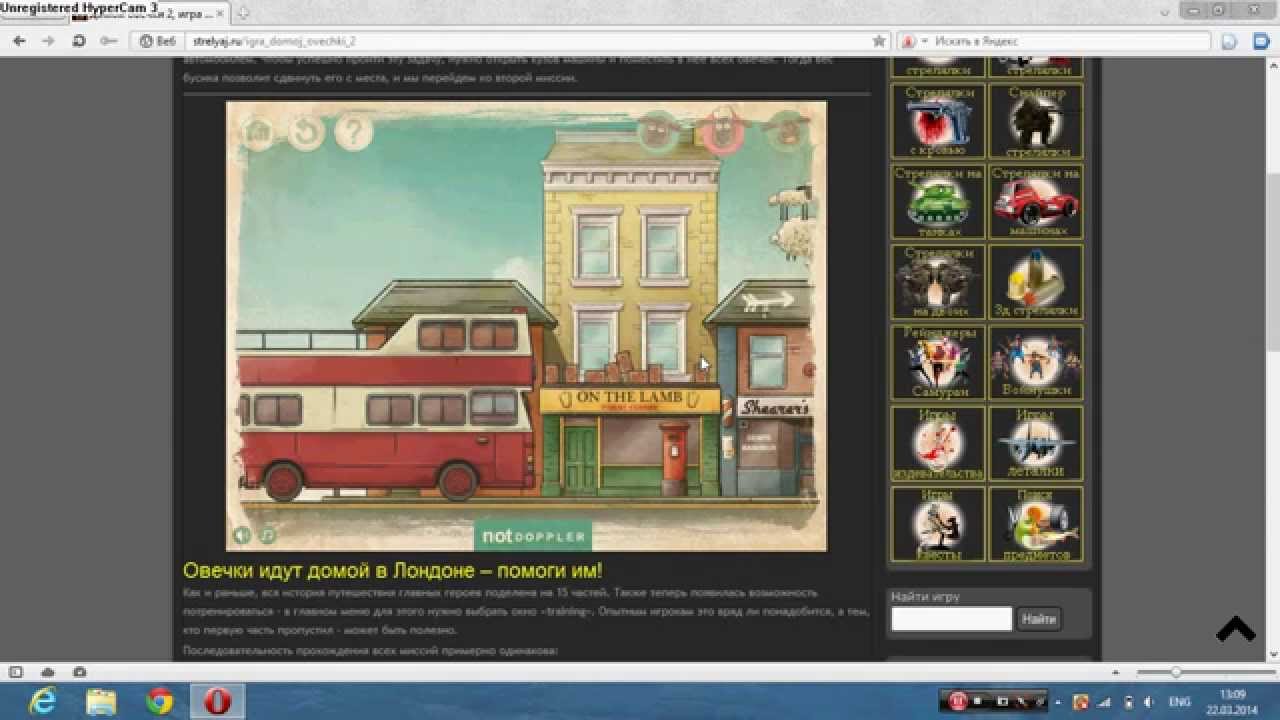Open the war games category thumbnail
1280x720 pixels.
[x=1036, y=362]
